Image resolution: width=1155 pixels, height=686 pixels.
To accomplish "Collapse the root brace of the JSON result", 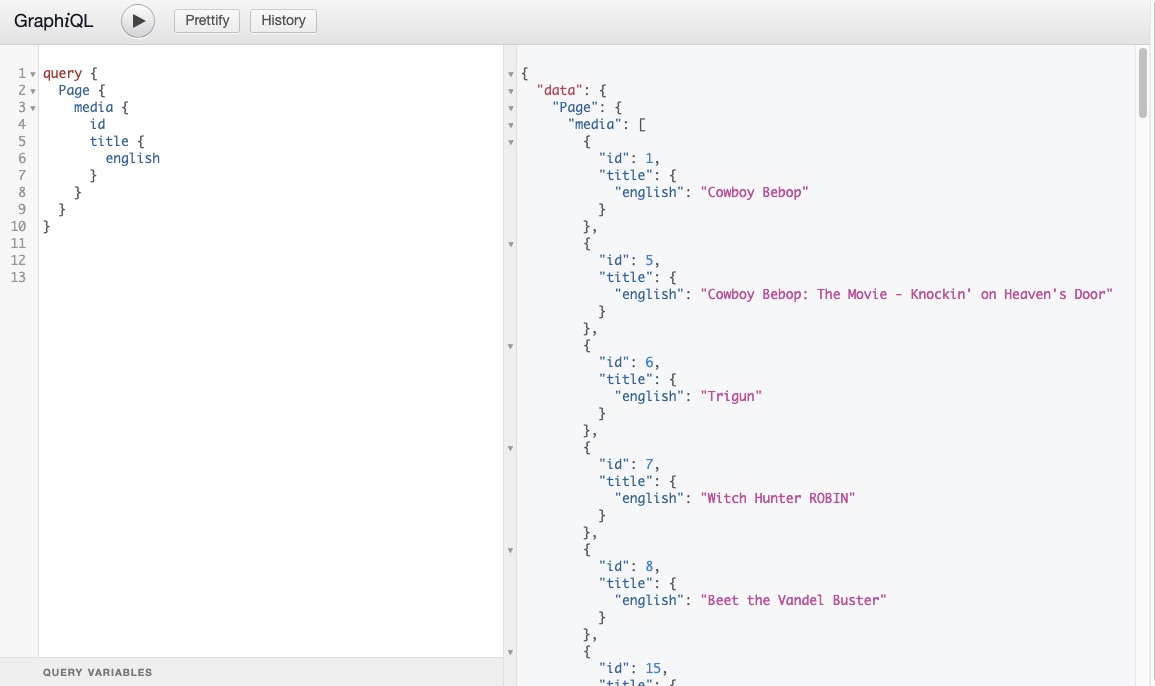I will 510,74.
